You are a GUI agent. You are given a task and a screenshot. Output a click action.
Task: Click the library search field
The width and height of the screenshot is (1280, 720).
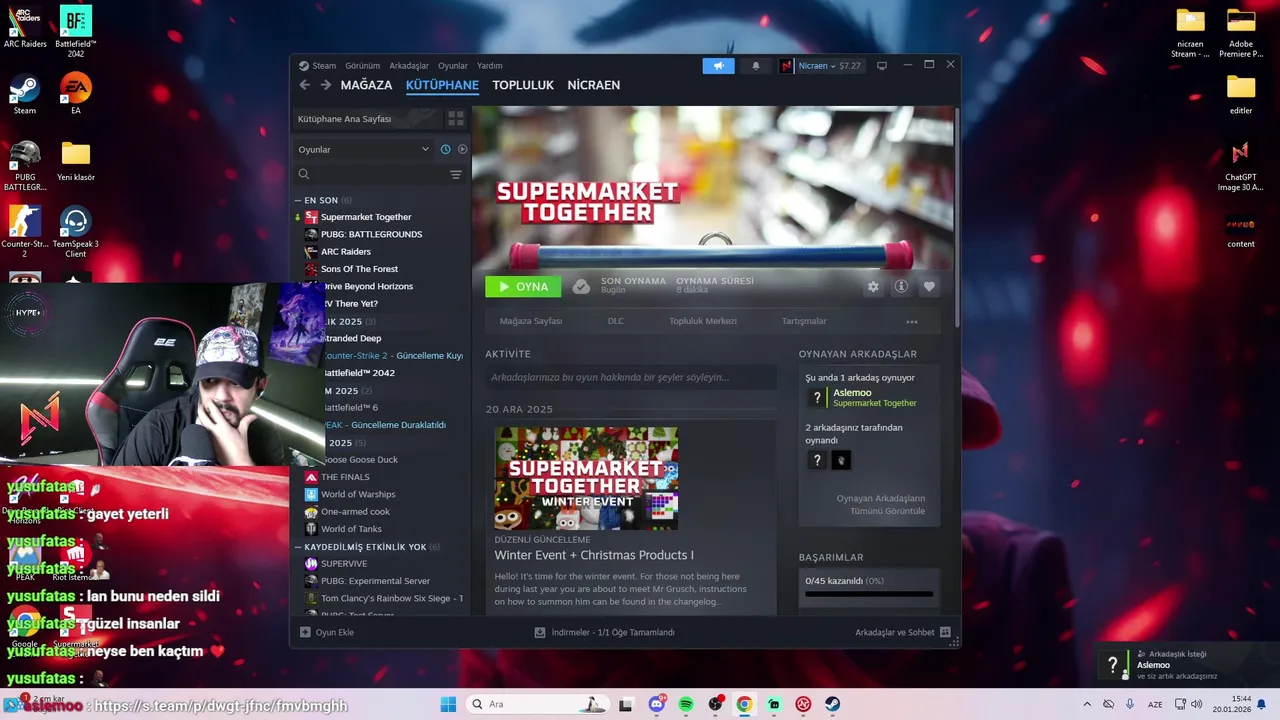coord(370,174)
